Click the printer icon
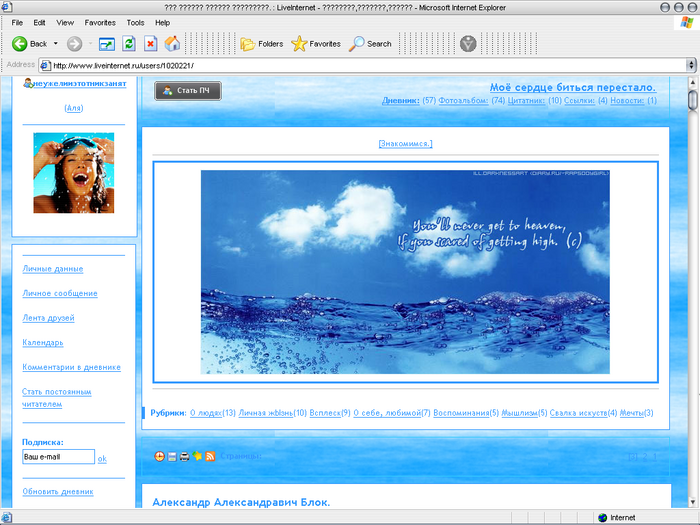The height and width of the screenshot is (525, 700). coord(184,456)
